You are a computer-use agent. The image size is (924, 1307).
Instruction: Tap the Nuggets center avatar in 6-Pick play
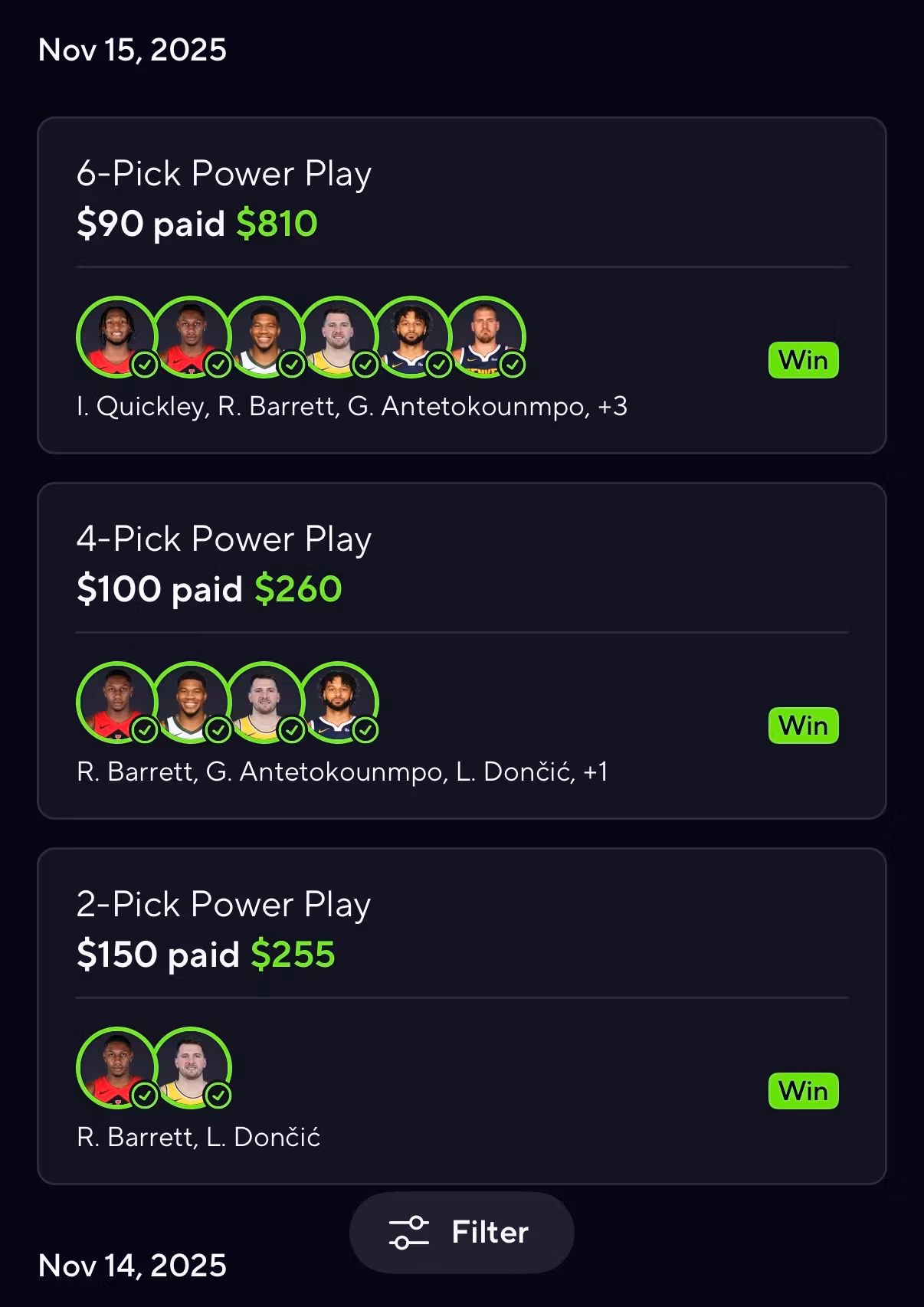click(486, 337)
